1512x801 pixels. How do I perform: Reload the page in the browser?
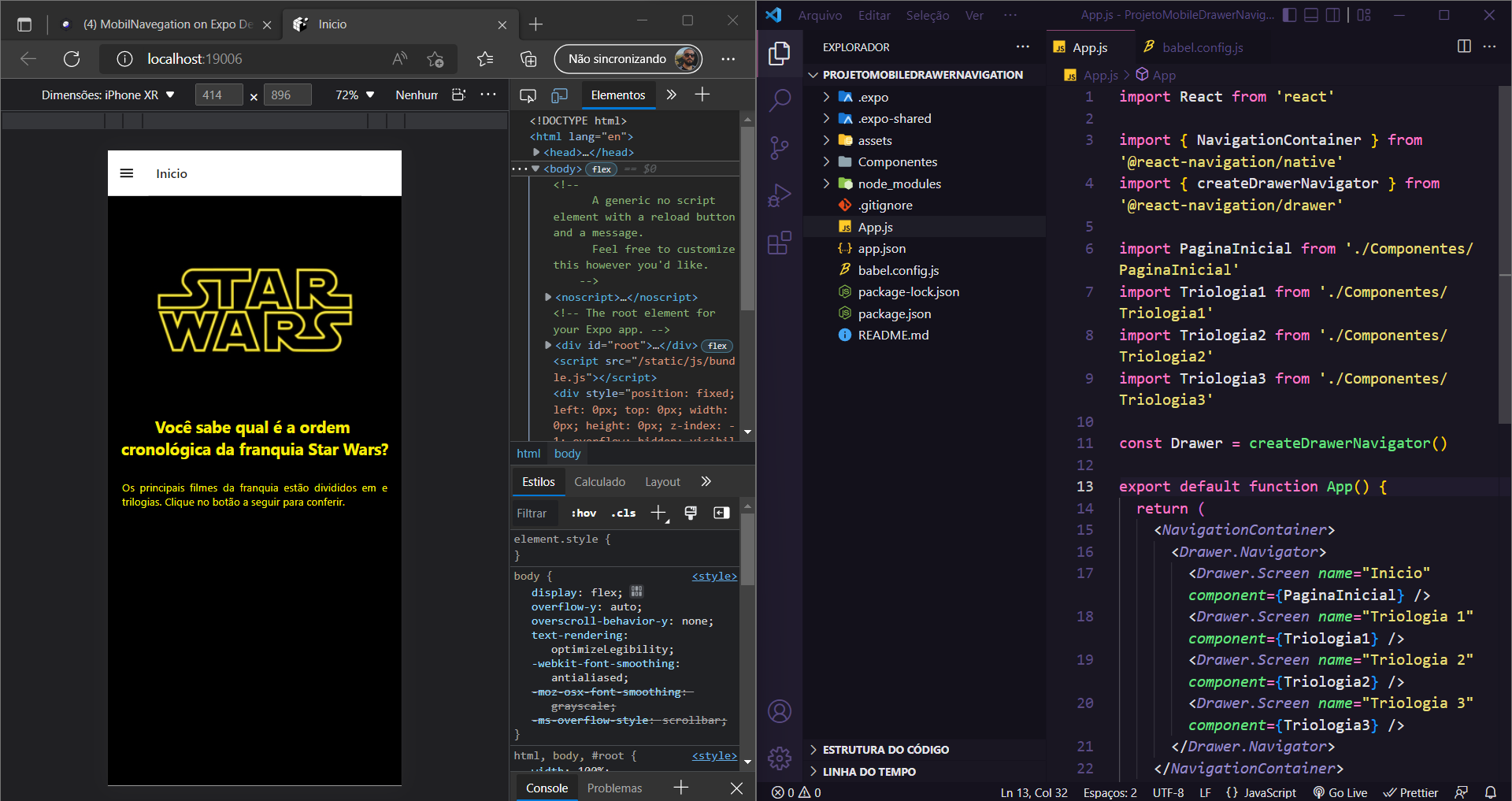(x=72, y=58)
